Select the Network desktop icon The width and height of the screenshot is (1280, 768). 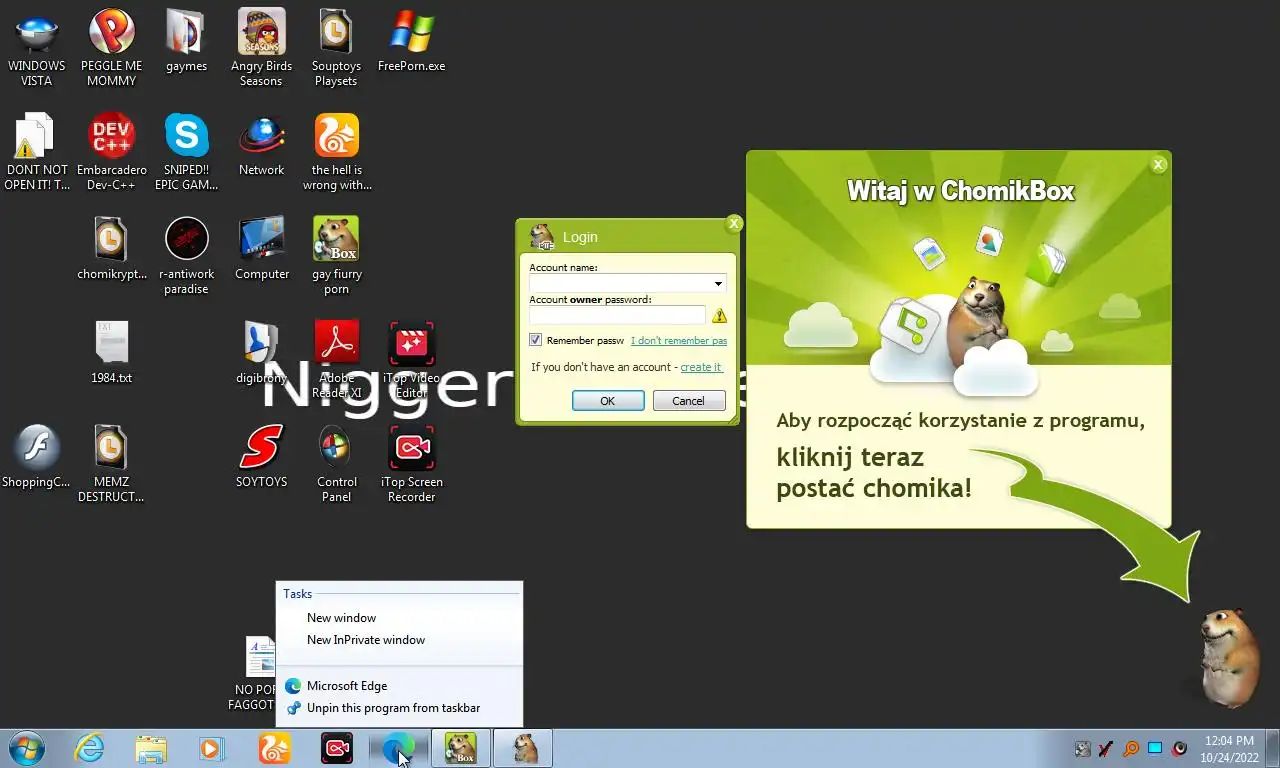[261, 145]
